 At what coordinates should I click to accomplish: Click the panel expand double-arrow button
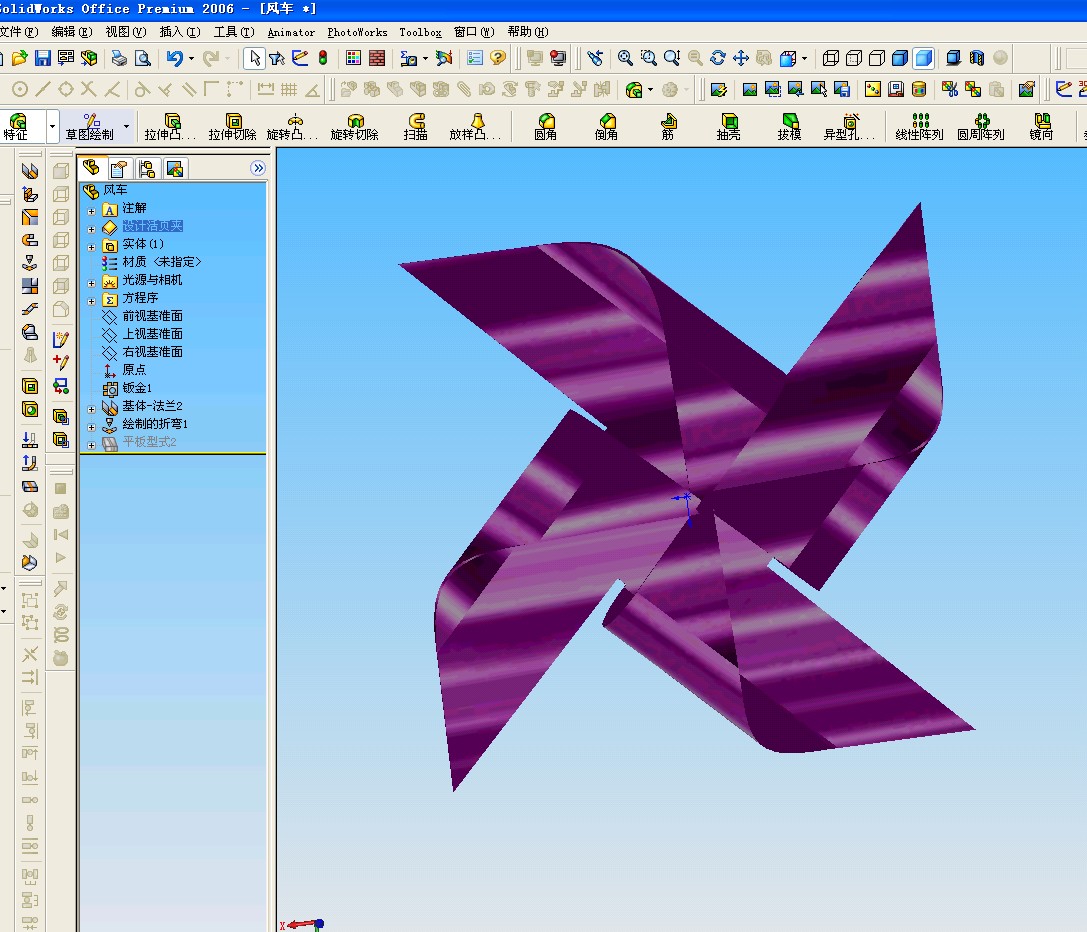coord(258,168)
